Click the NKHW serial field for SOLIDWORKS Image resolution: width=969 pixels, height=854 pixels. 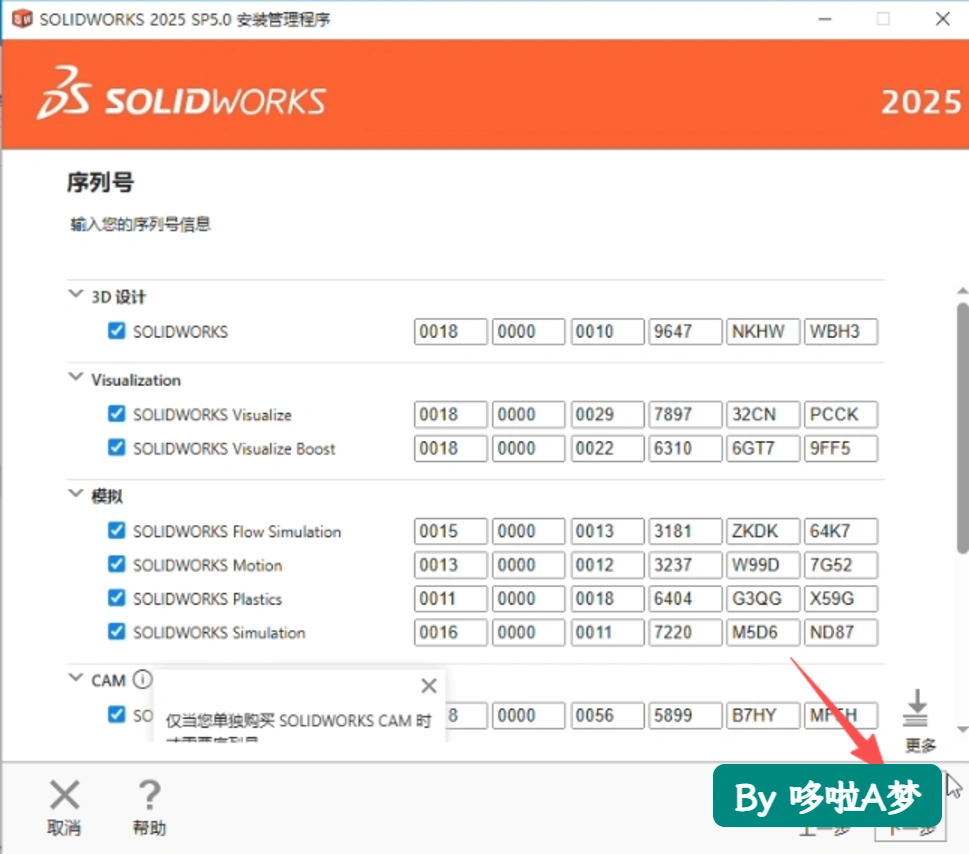[763, 331]
